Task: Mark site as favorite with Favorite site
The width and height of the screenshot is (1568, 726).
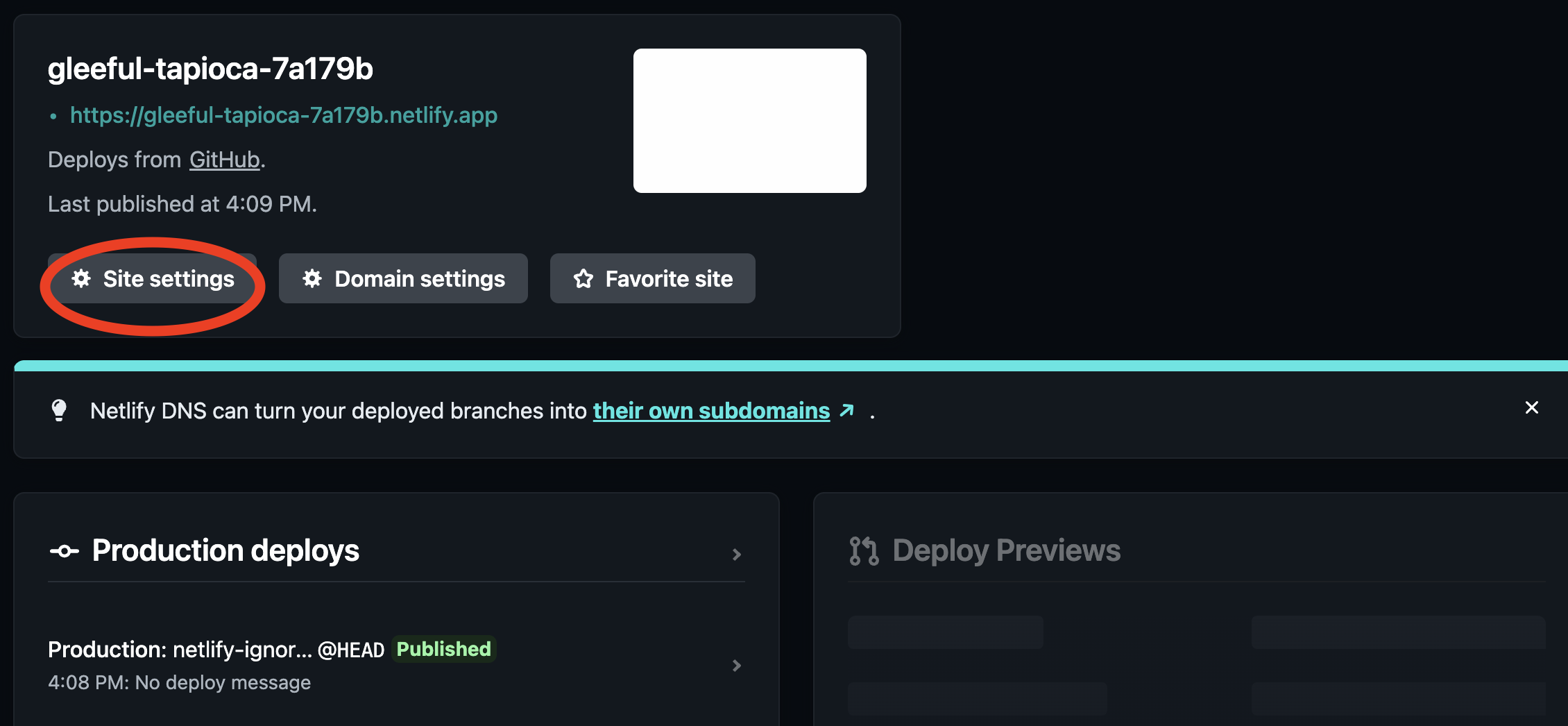Action: point(652,278)
